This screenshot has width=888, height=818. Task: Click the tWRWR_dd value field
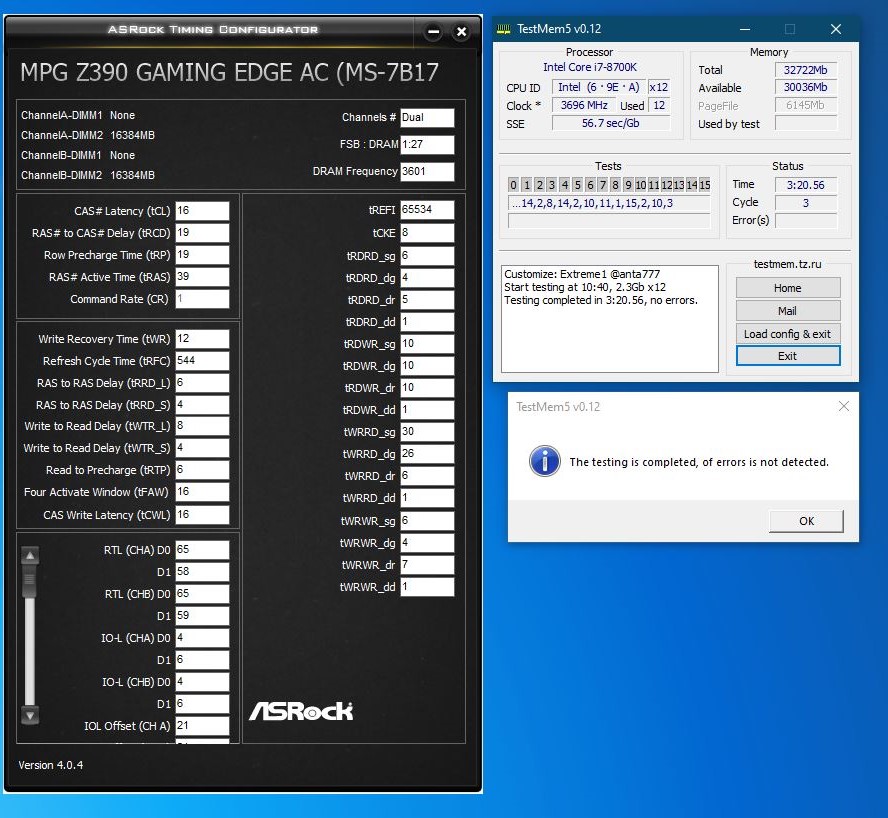pyautogui.click(x=427, y=587)
